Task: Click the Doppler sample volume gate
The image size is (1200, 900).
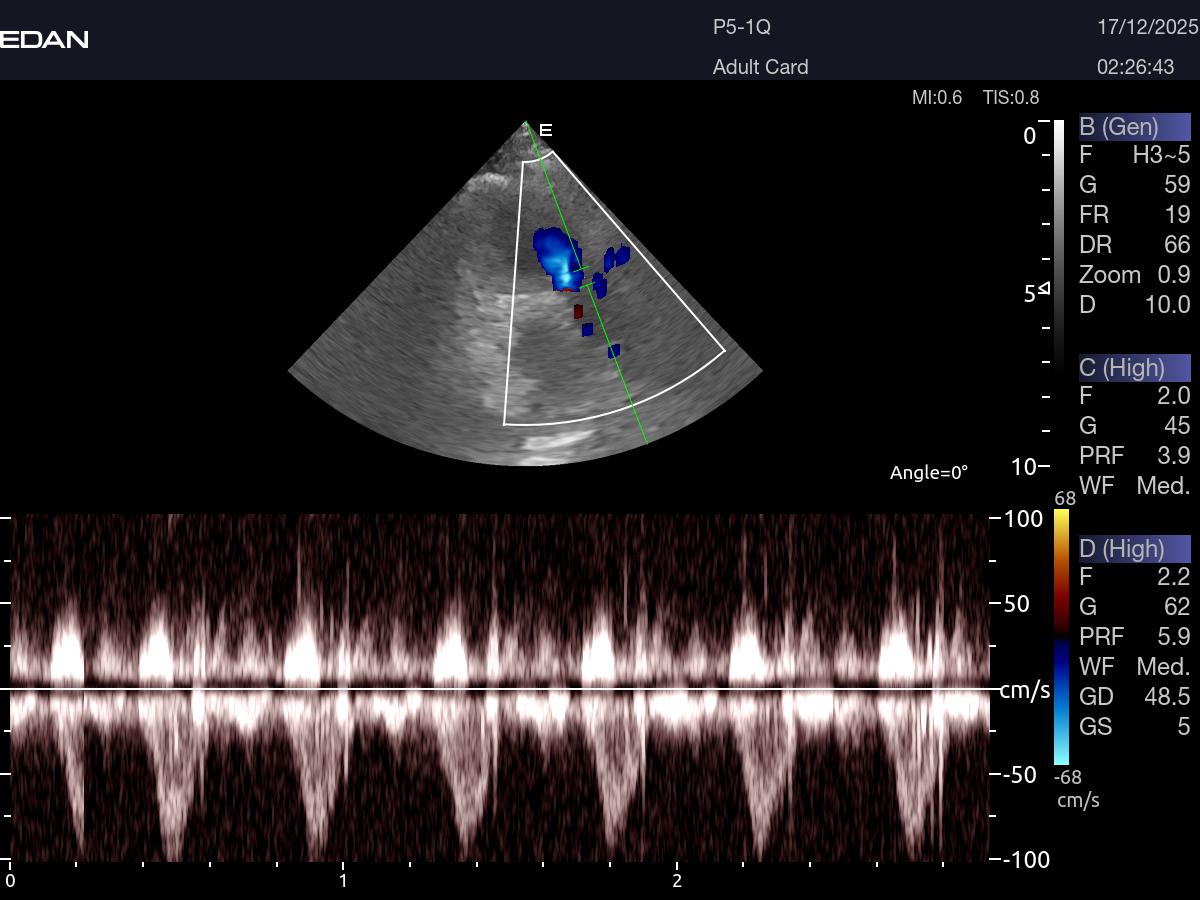Action: click(x=580, y=277)
